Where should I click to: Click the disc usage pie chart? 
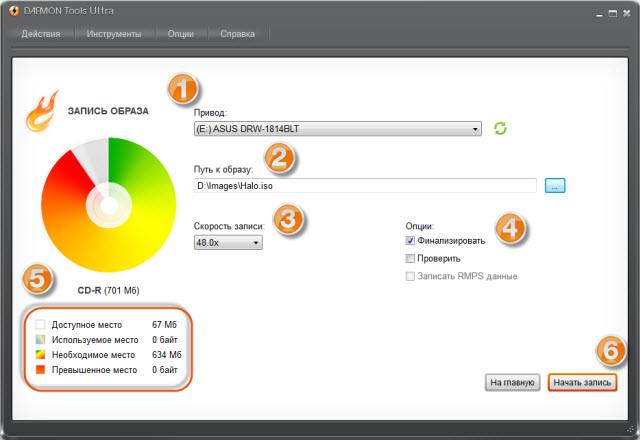(x=109, y=205)
